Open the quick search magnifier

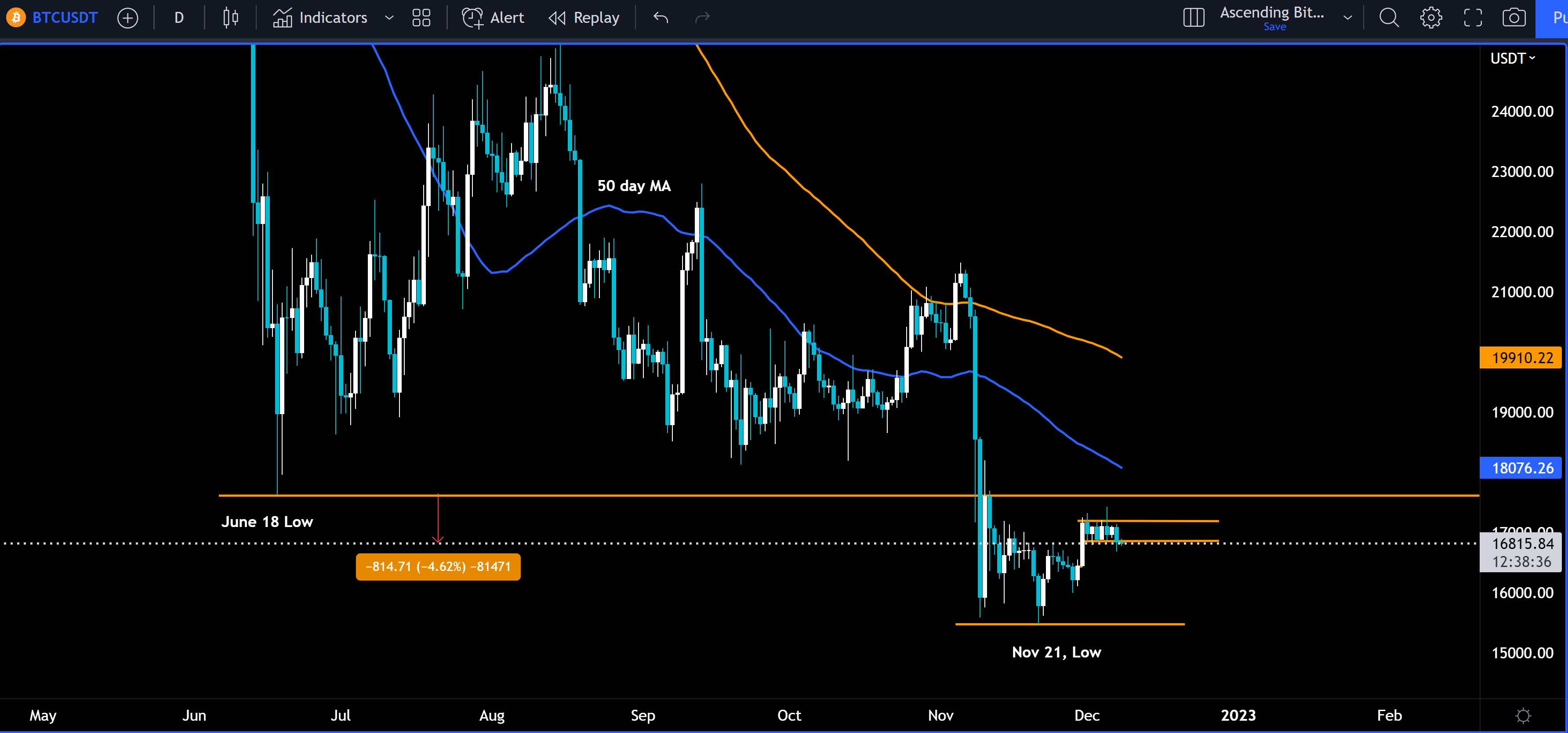[x=1389, y=18]
